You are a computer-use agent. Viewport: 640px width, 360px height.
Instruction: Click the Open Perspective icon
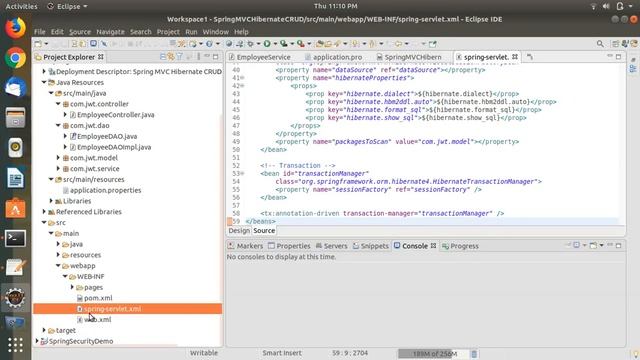tap(616, 44)
